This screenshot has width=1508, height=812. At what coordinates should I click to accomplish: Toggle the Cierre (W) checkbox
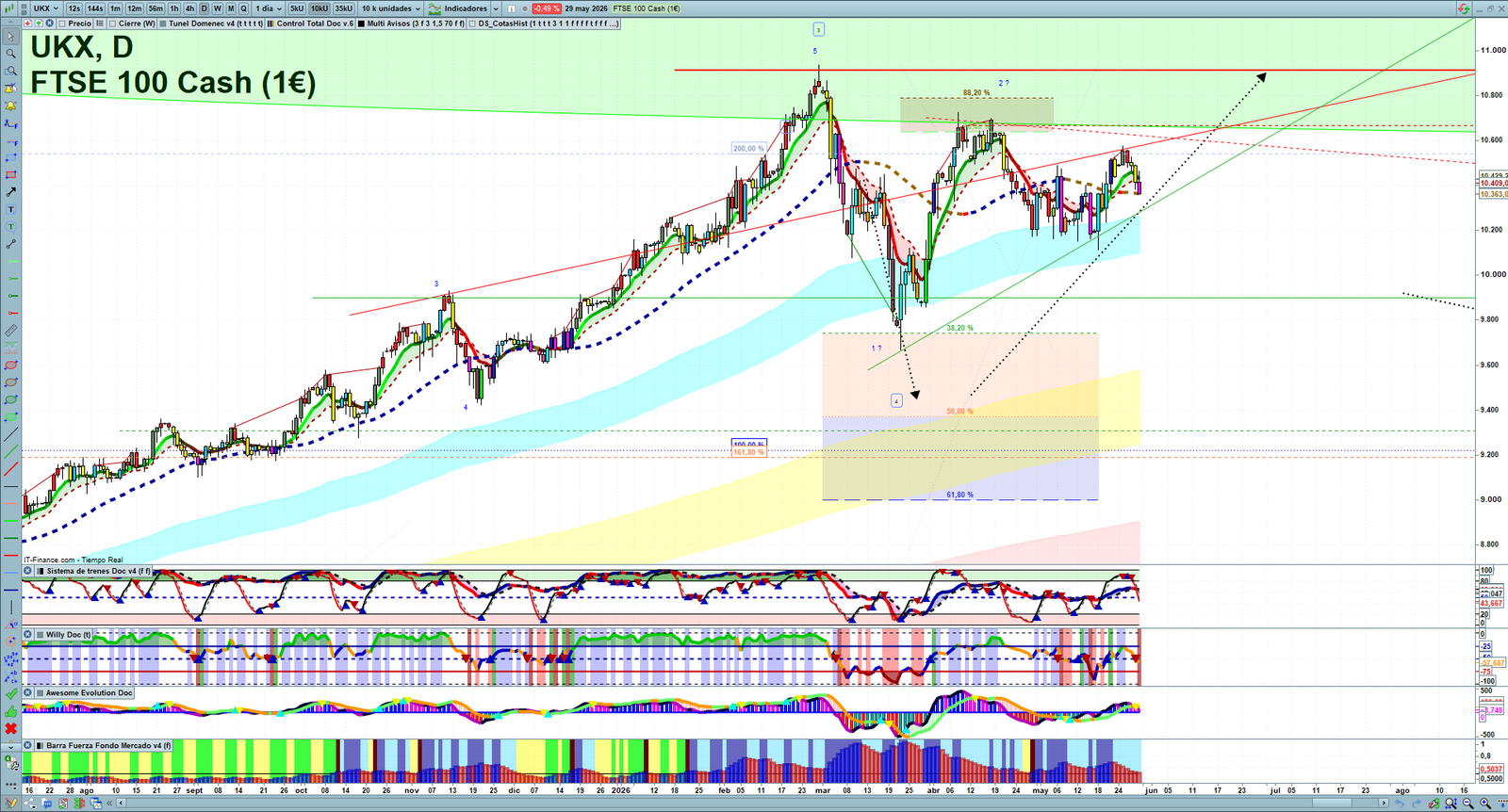[x=113, y=24]
